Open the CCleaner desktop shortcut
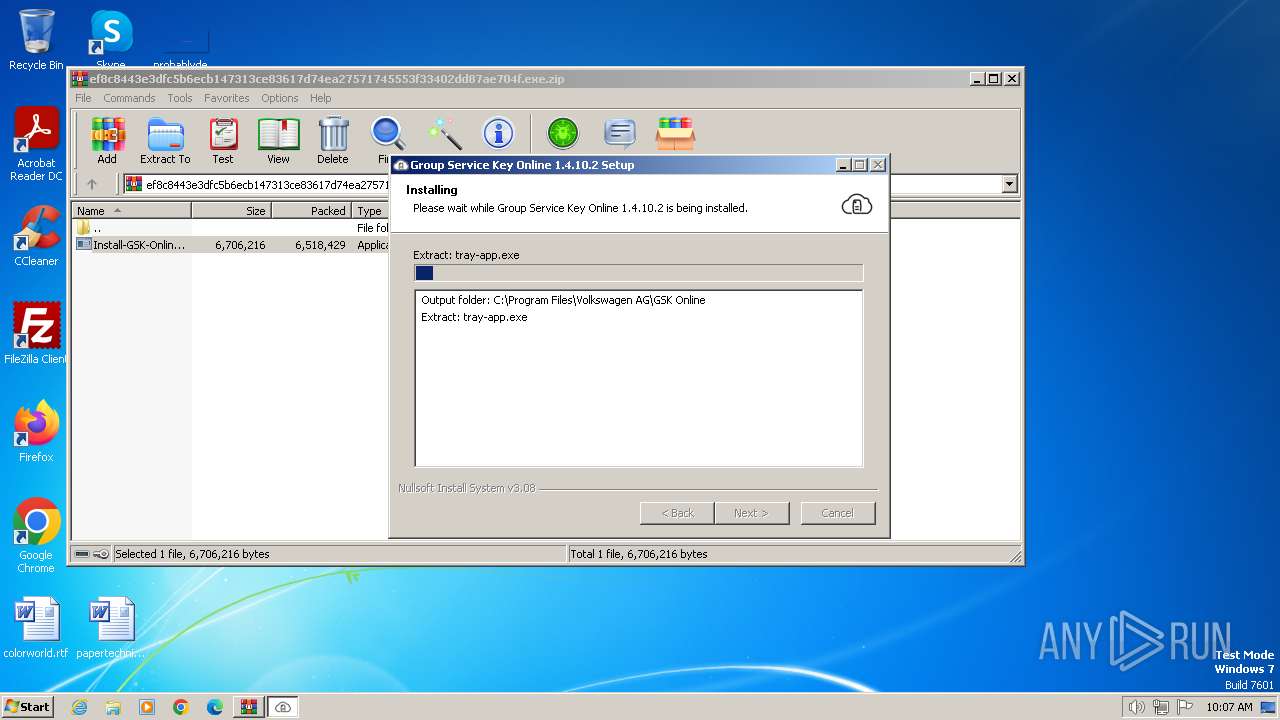1280x720 pixels. click(x=36, y=236)
